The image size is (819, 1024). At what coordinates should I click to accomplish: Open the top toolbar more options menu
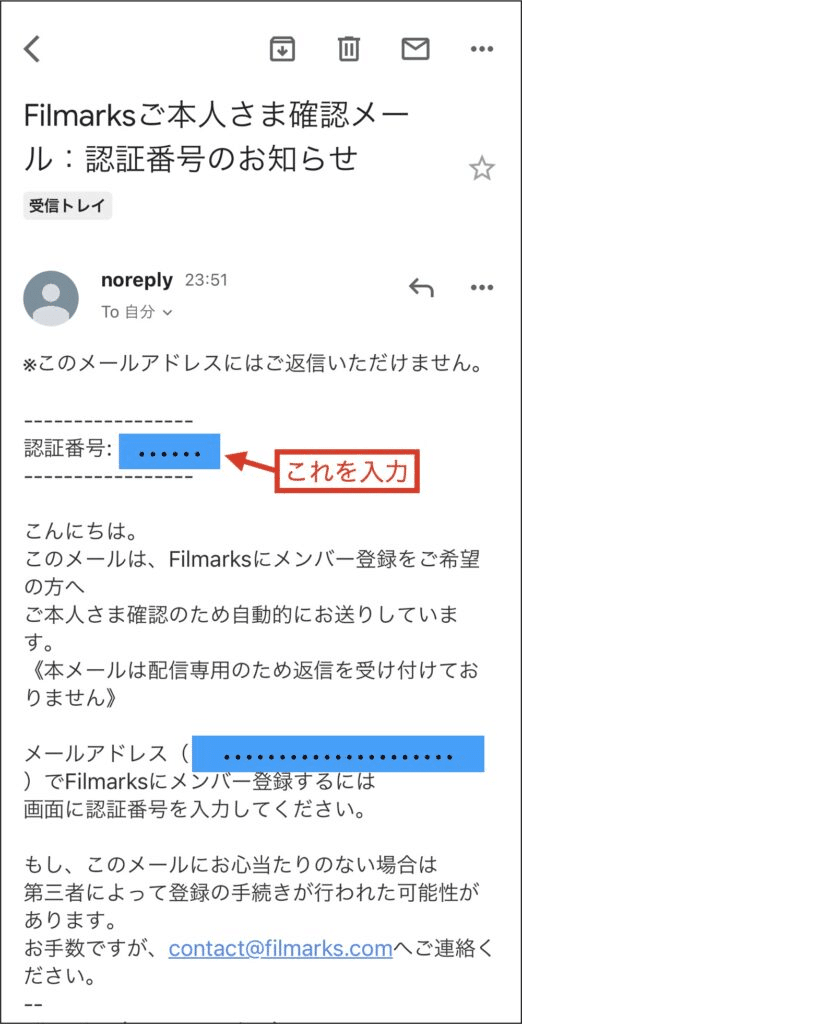tap(482, 49)
